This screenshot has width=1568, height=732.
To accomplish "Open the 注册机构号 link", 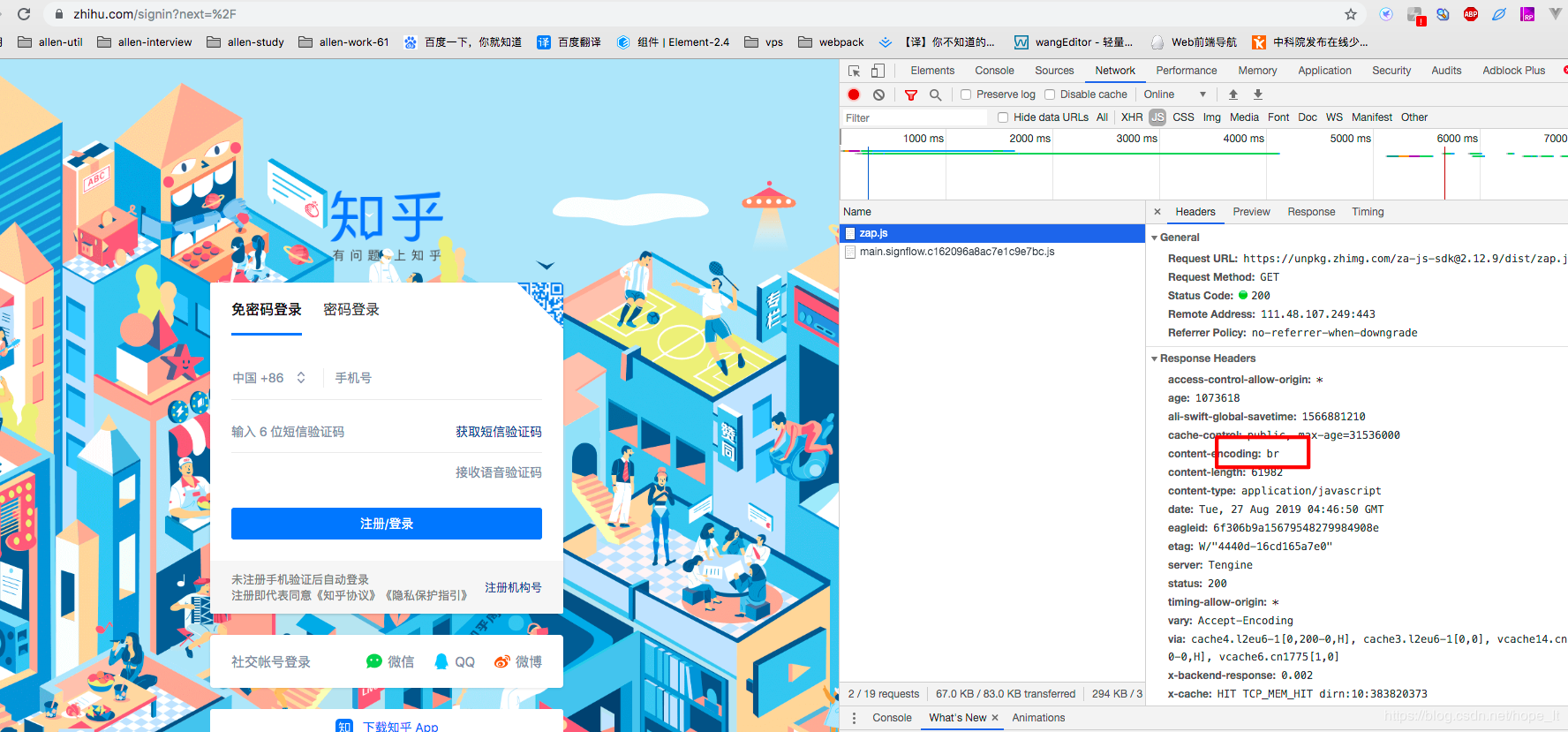I will (x=513, y=587).
